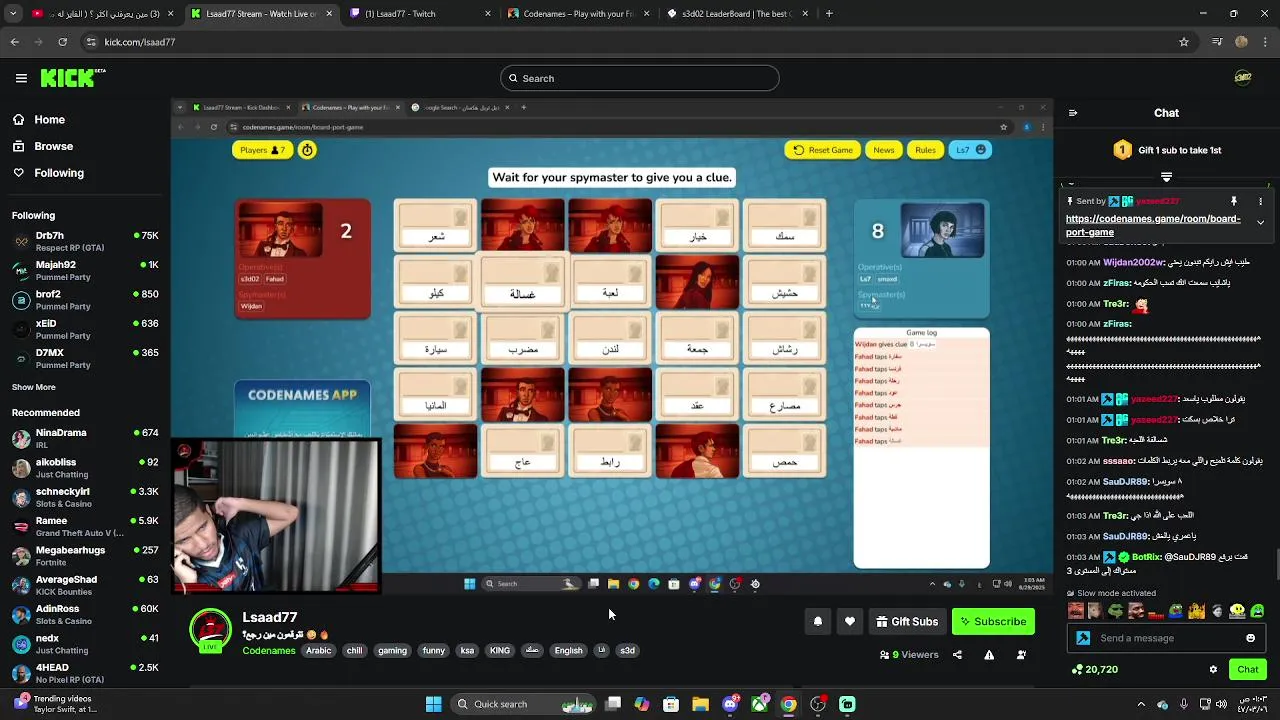Reload the kick.com page
Image resolution: width=1280 pixels, height=720 pixels.
[x=62, y=42]
